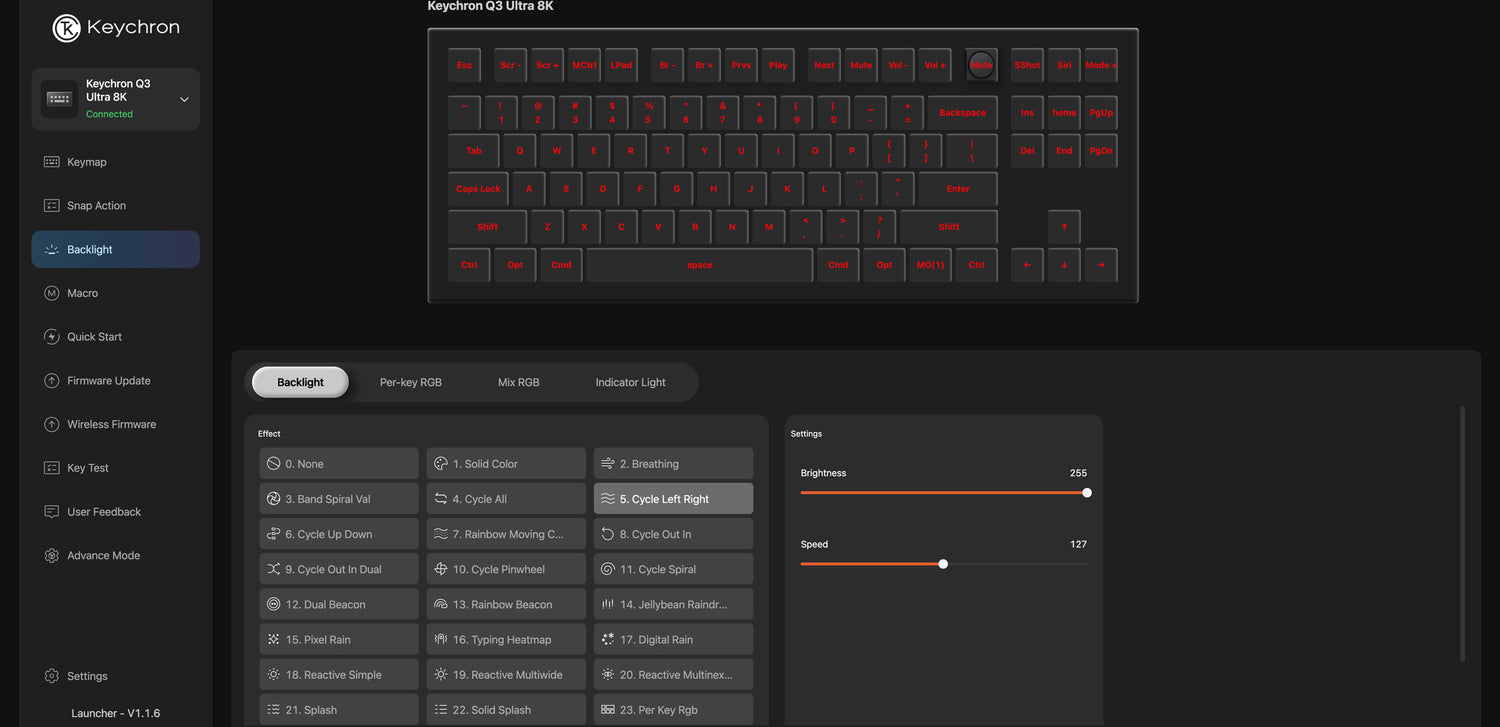The width and height of the screenshot is (1500, 727).
Task: Pick the Cycle Pinwheel effect
Action: pos(506,569)
